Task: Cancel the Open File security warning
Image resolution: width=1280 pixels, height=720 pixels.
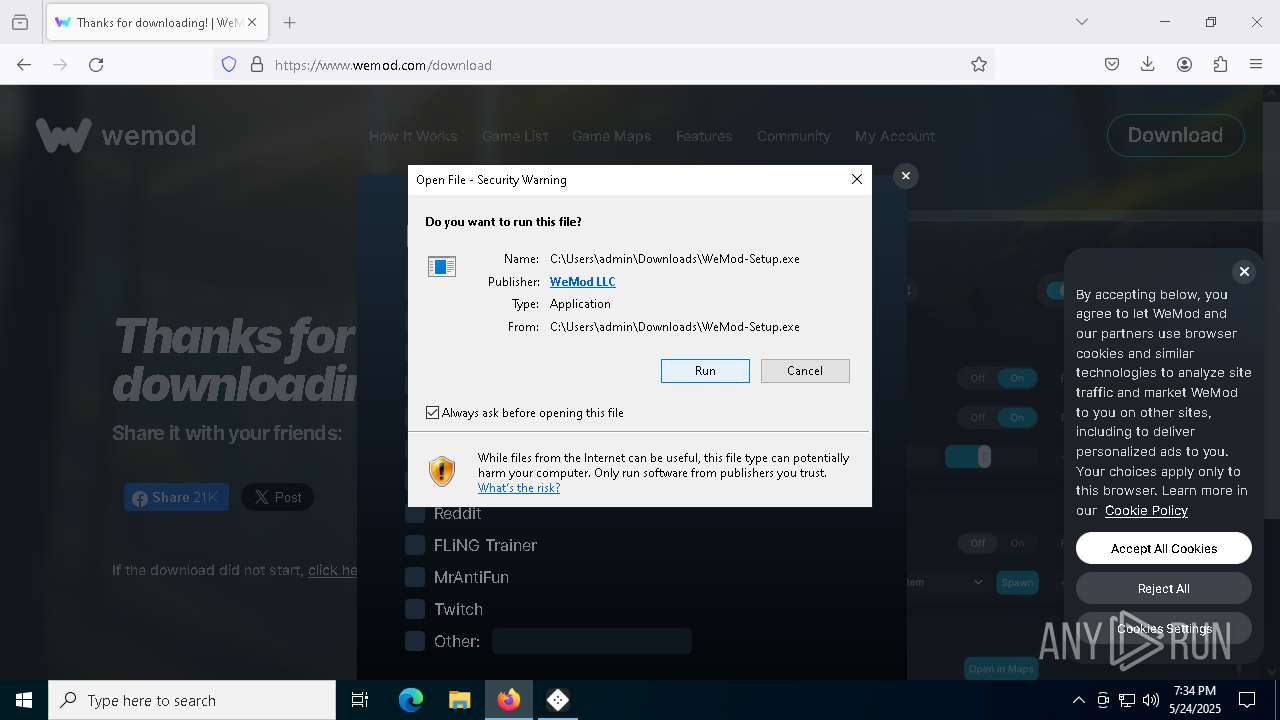Action: tap(805, 371)
